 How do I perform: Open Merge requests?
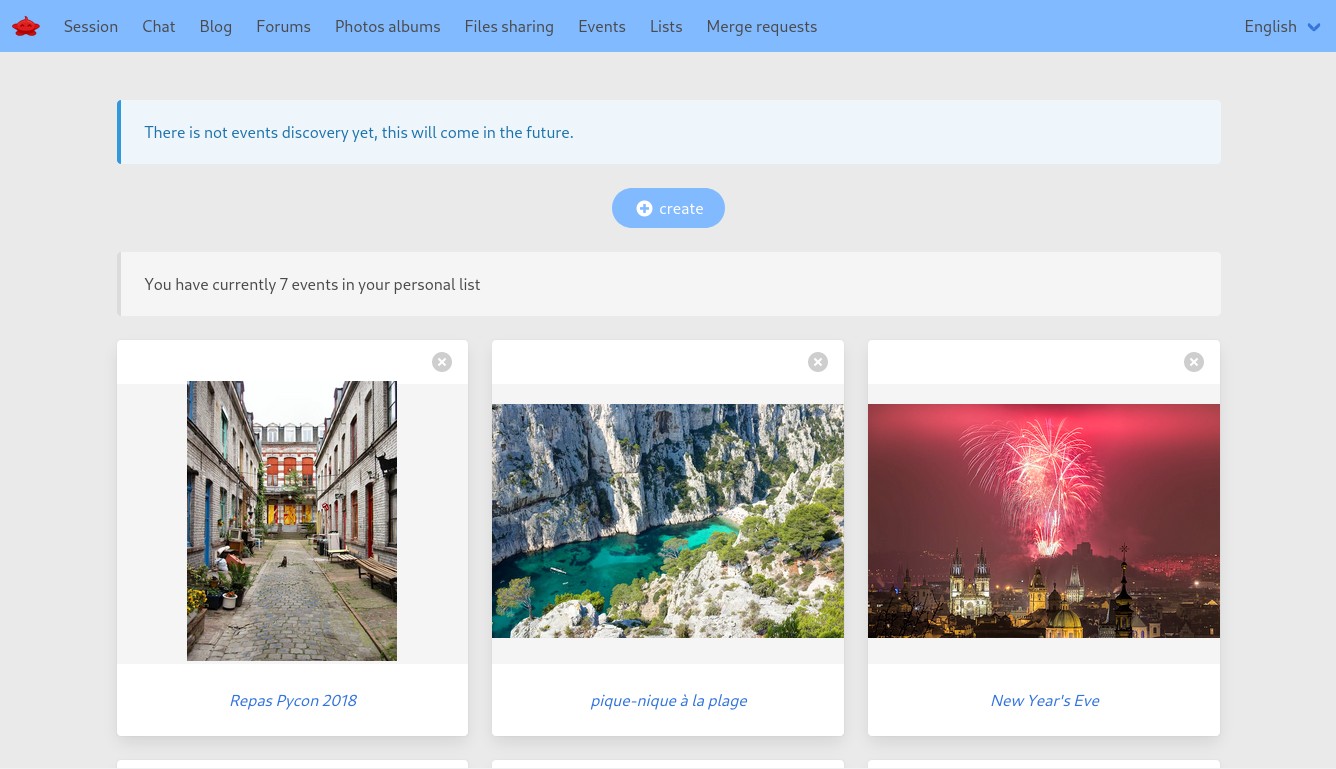tap(762, 26)
